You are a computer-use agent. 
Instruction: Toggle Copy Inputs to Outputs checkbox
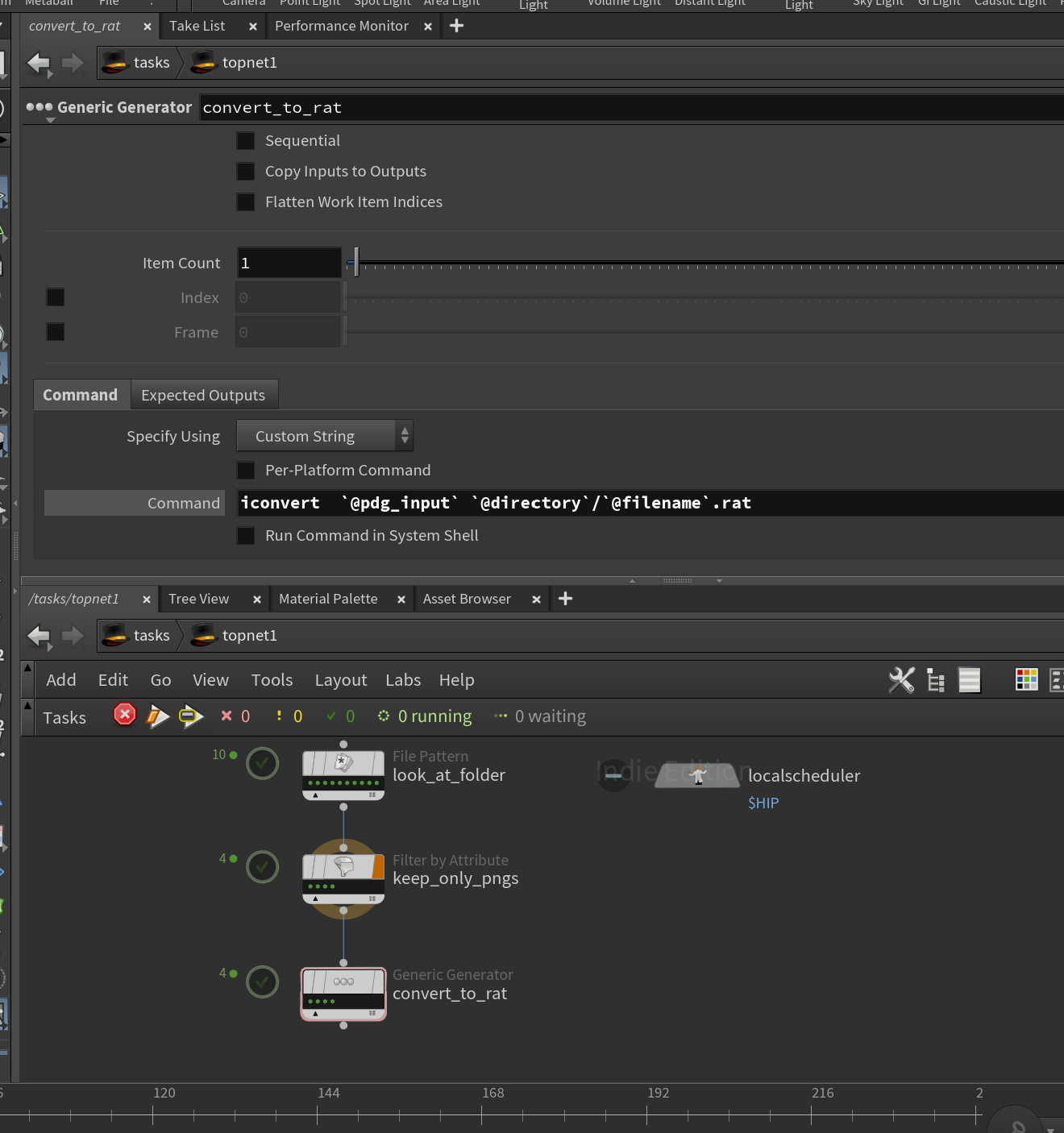tap(246, 172)
